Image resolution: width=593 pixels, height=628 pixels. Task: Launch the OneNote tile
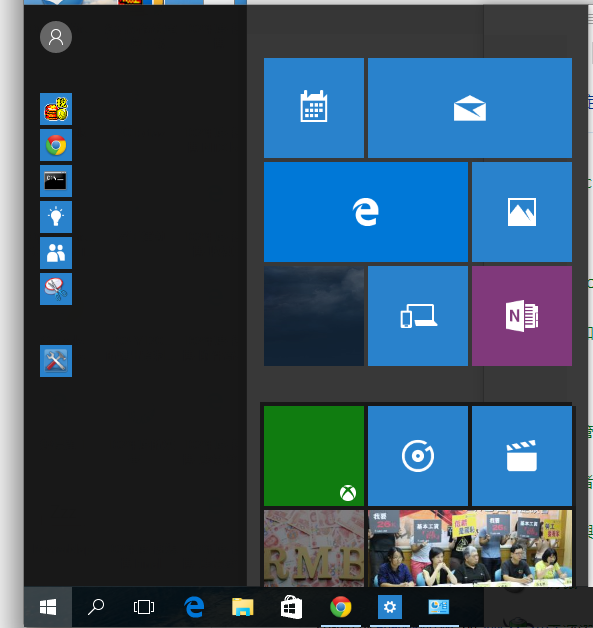click(522, 316)
